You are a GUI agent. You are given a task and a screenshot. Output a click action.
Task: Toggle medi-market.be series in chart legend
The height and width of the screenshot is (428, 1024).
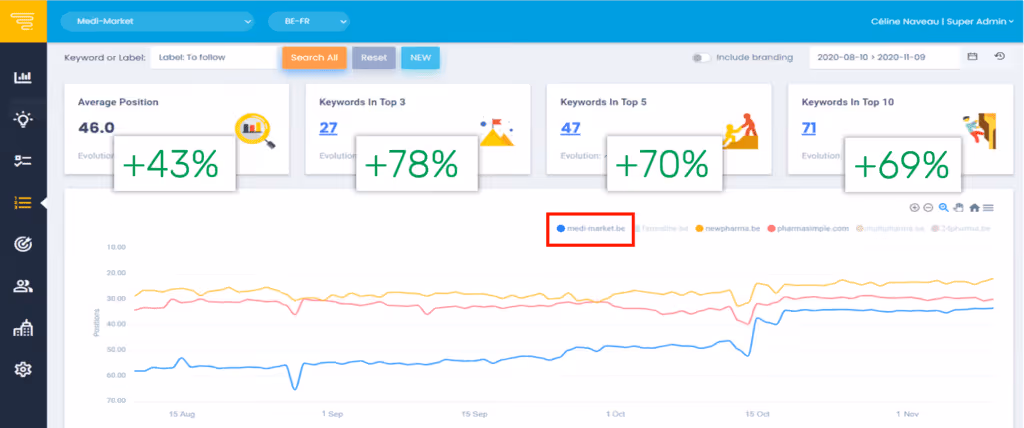(590, 229)
